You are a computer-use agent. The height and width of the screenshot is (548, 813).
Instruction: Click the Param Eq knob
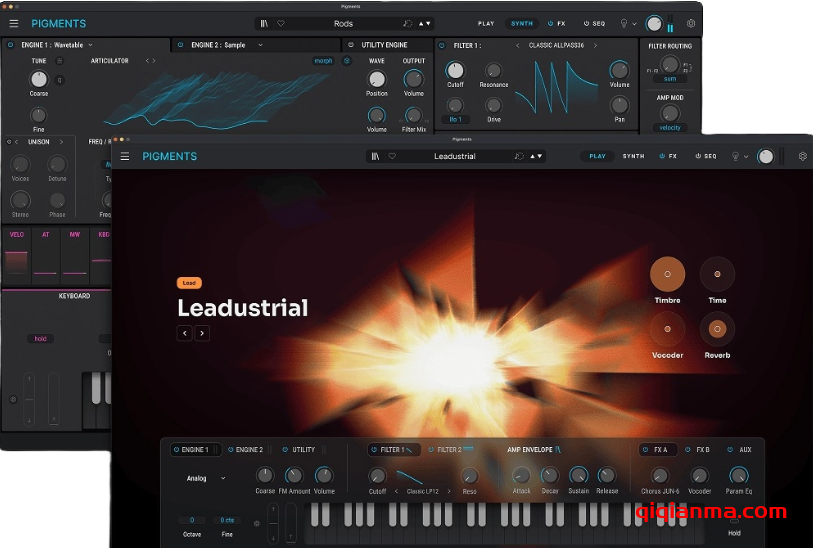click(x=738, y=475)
